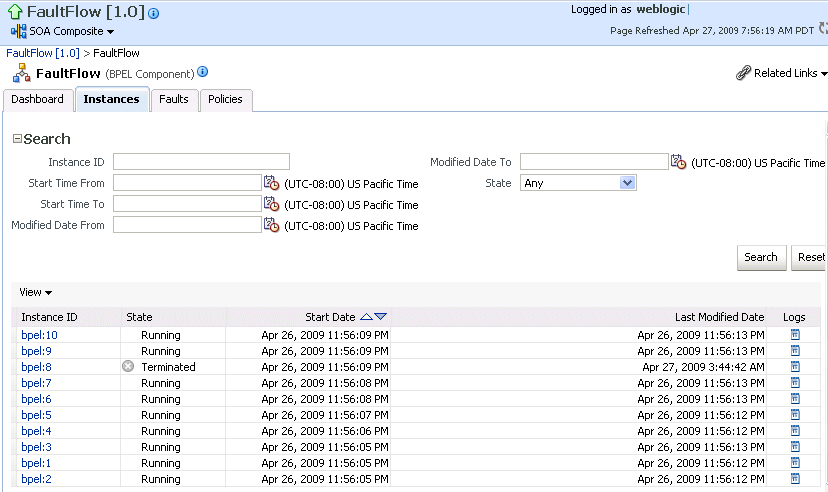View logs for bpel:7
The width and height of the screenshot is (828, 492).
[x=795, y=383]
